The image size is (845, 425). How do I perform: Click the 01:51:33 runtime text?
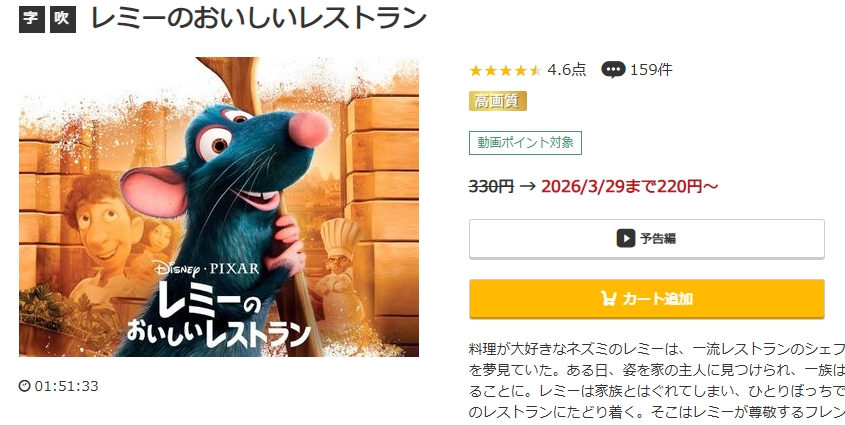pos(66,386)
